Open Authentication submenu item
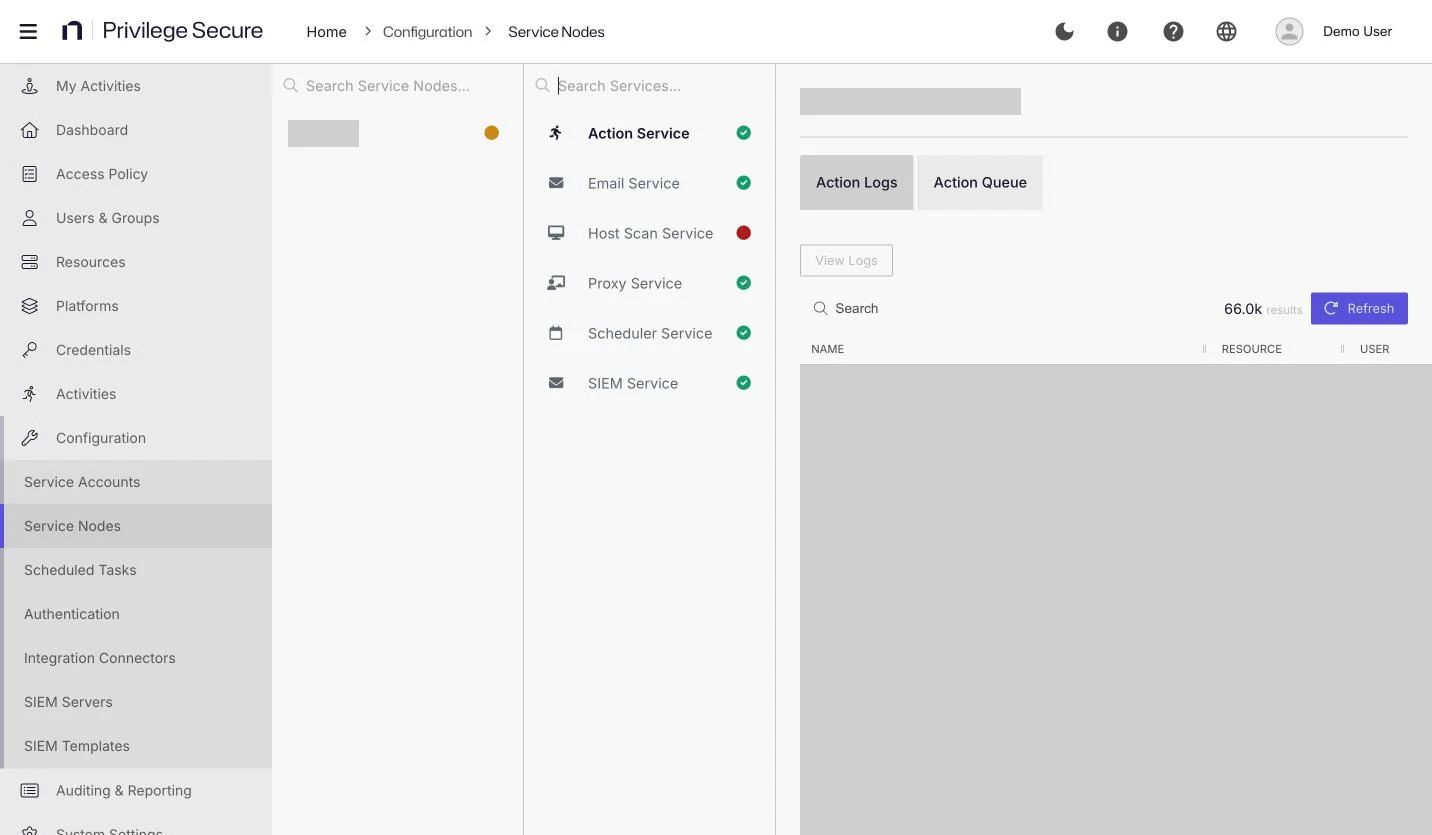1432x835 pixels. 136,614
